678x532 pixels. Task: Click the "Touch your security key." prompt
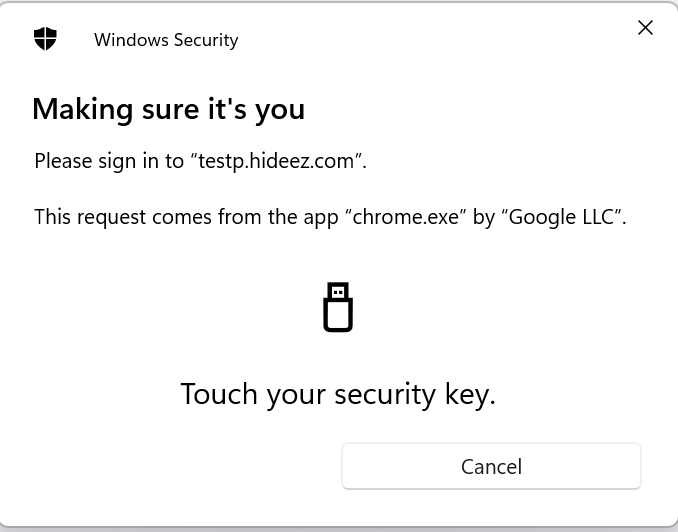coord(338,394)
